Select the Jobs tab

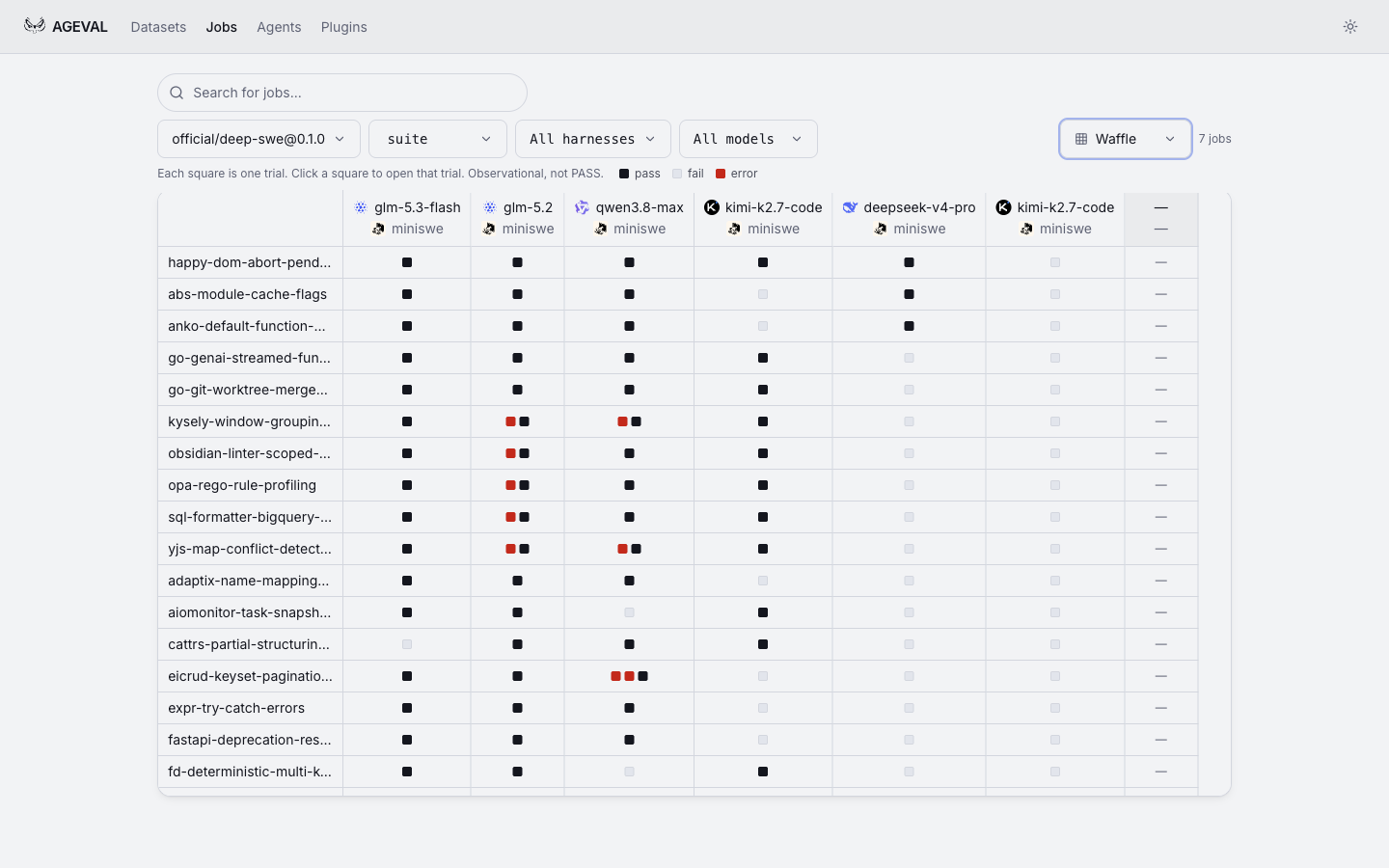(221, 27)
